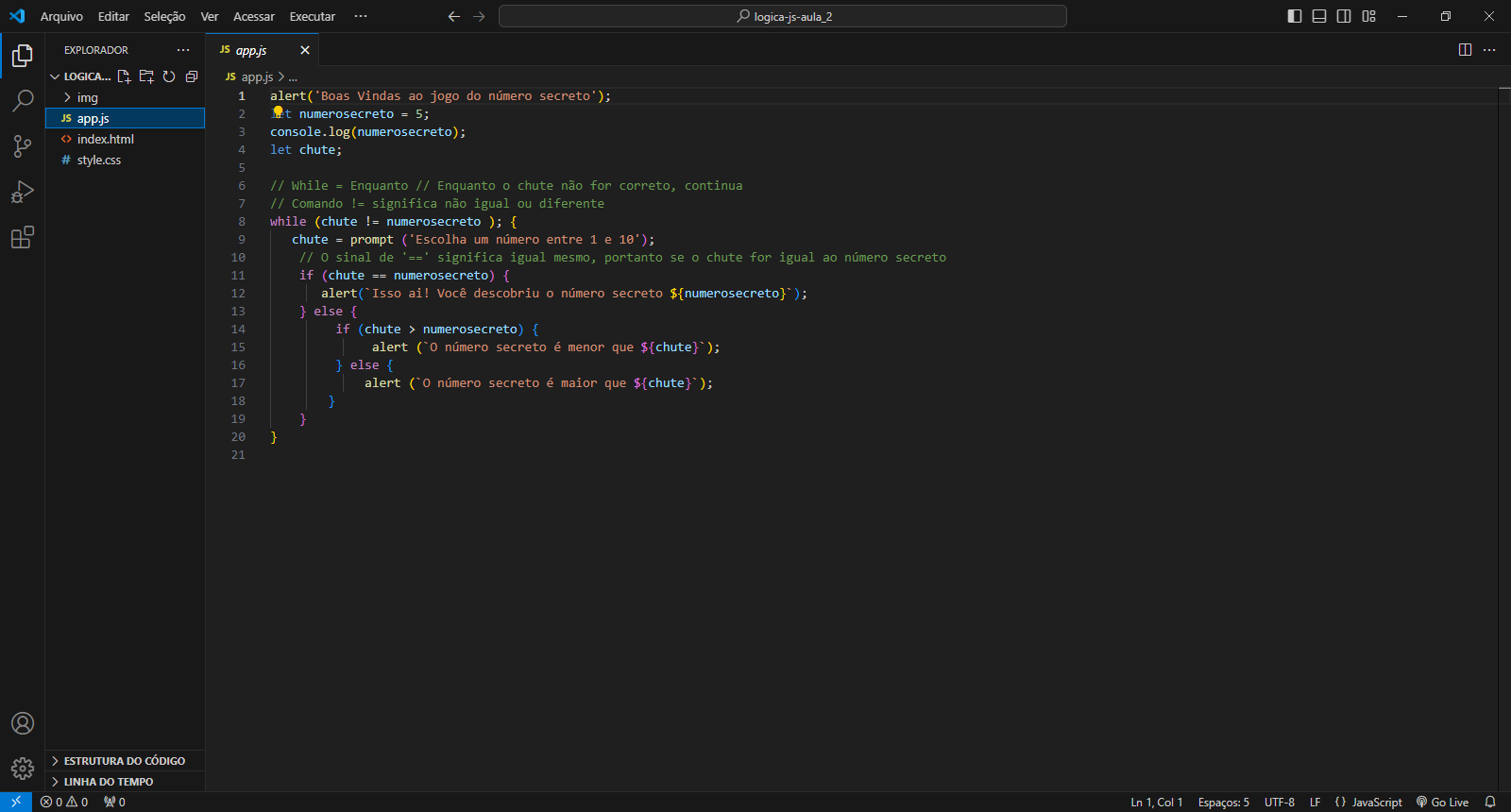Open the Executar menu

pyautogui.click(x=313, y=16)
